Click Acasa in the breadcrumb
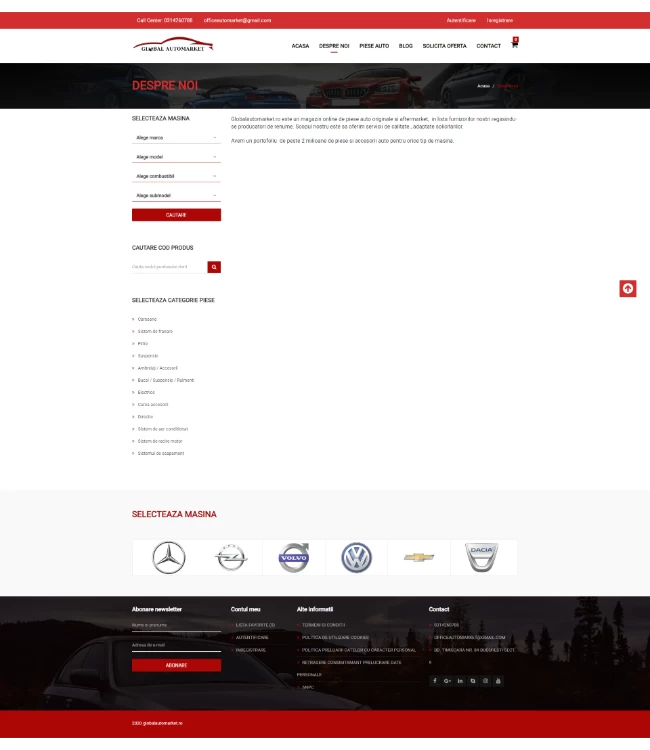The width and height of the screenshot is (650, 750). [484, 86]
